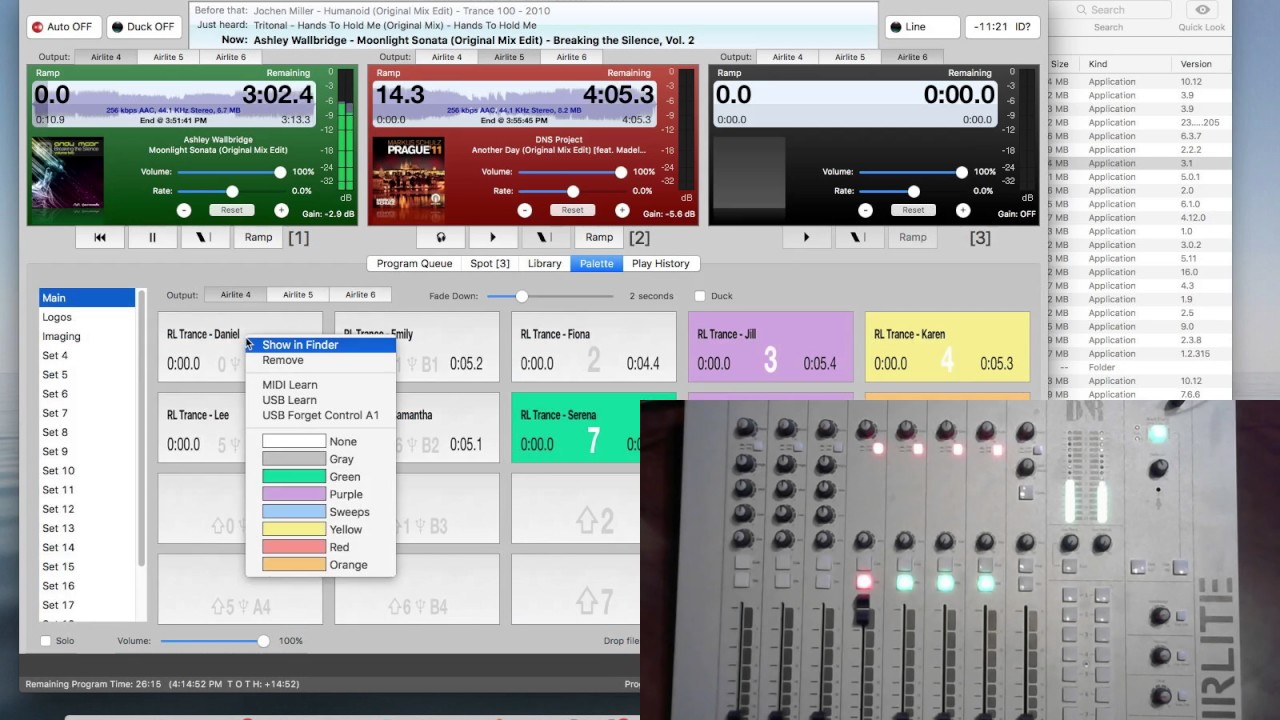The width and height of the screenshot is (1280, 720).
Task: Click the fade-out icon on player 3
Action: [x=858, y=237]
